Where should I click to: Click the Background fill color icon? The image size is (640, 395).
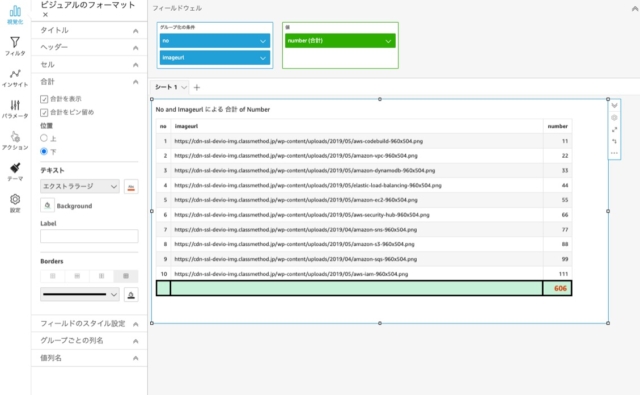coord(47,205)
